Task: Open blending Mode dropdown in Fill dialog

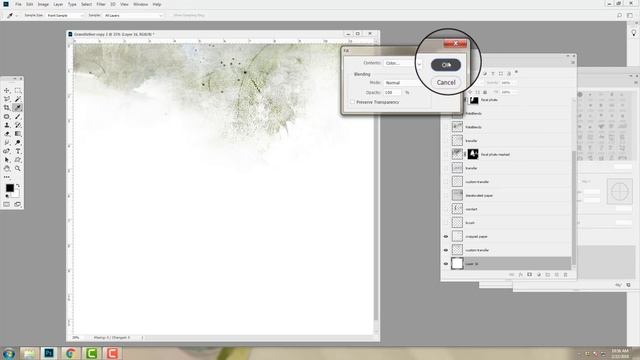Action: 402,82
